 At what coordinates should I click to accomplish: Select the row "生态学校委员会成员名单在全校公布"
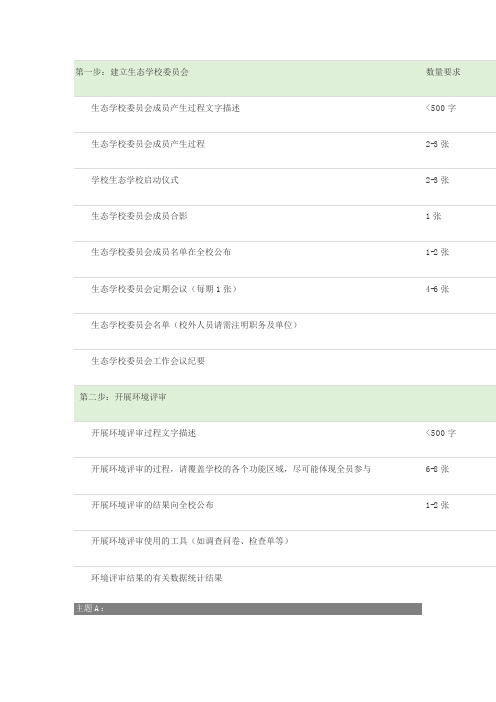(x=161, y=252)
